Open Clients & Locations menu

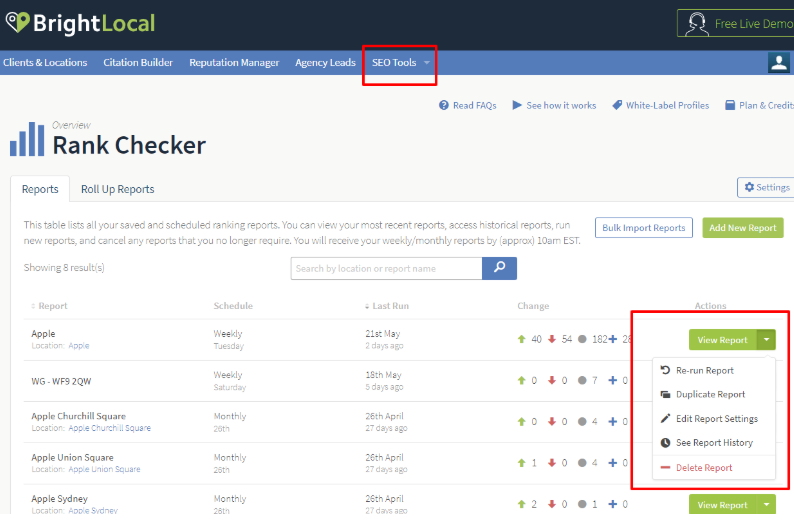(x=45, y=62)
